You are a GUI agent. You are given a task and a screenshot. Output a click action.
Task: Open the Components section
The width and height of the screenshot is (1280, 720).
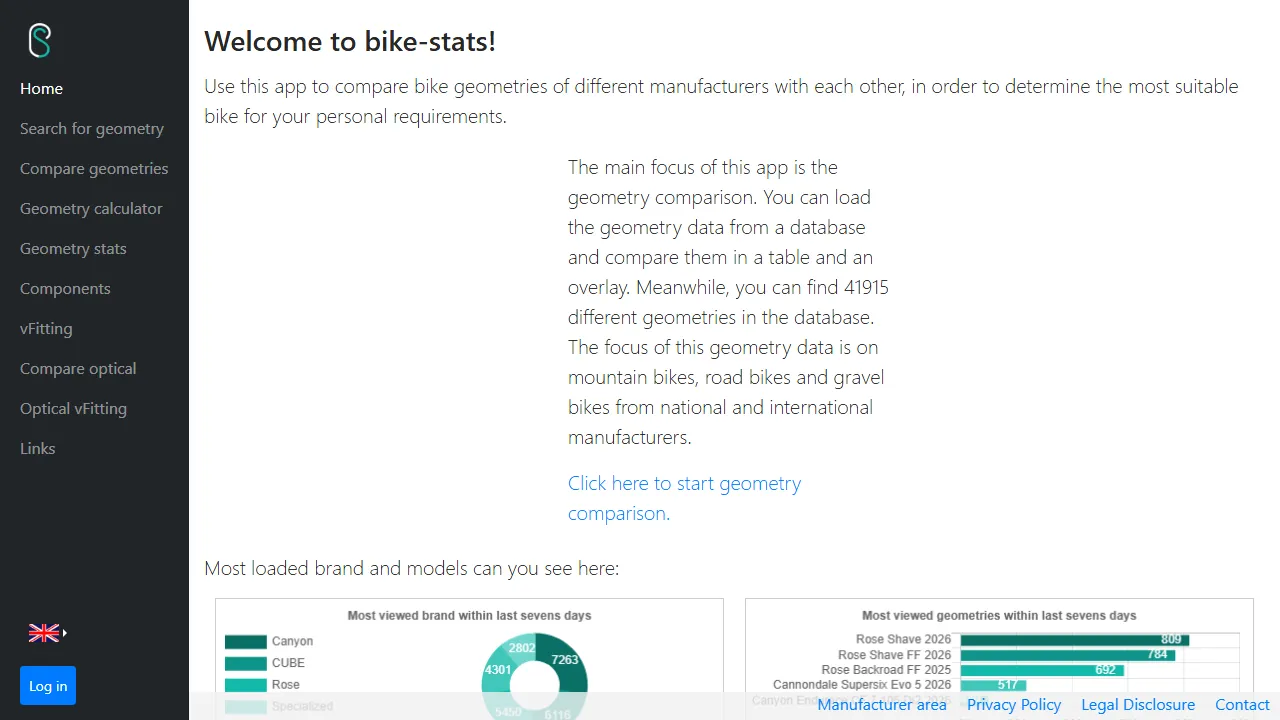pyautogui.click(x=65, y=288)
